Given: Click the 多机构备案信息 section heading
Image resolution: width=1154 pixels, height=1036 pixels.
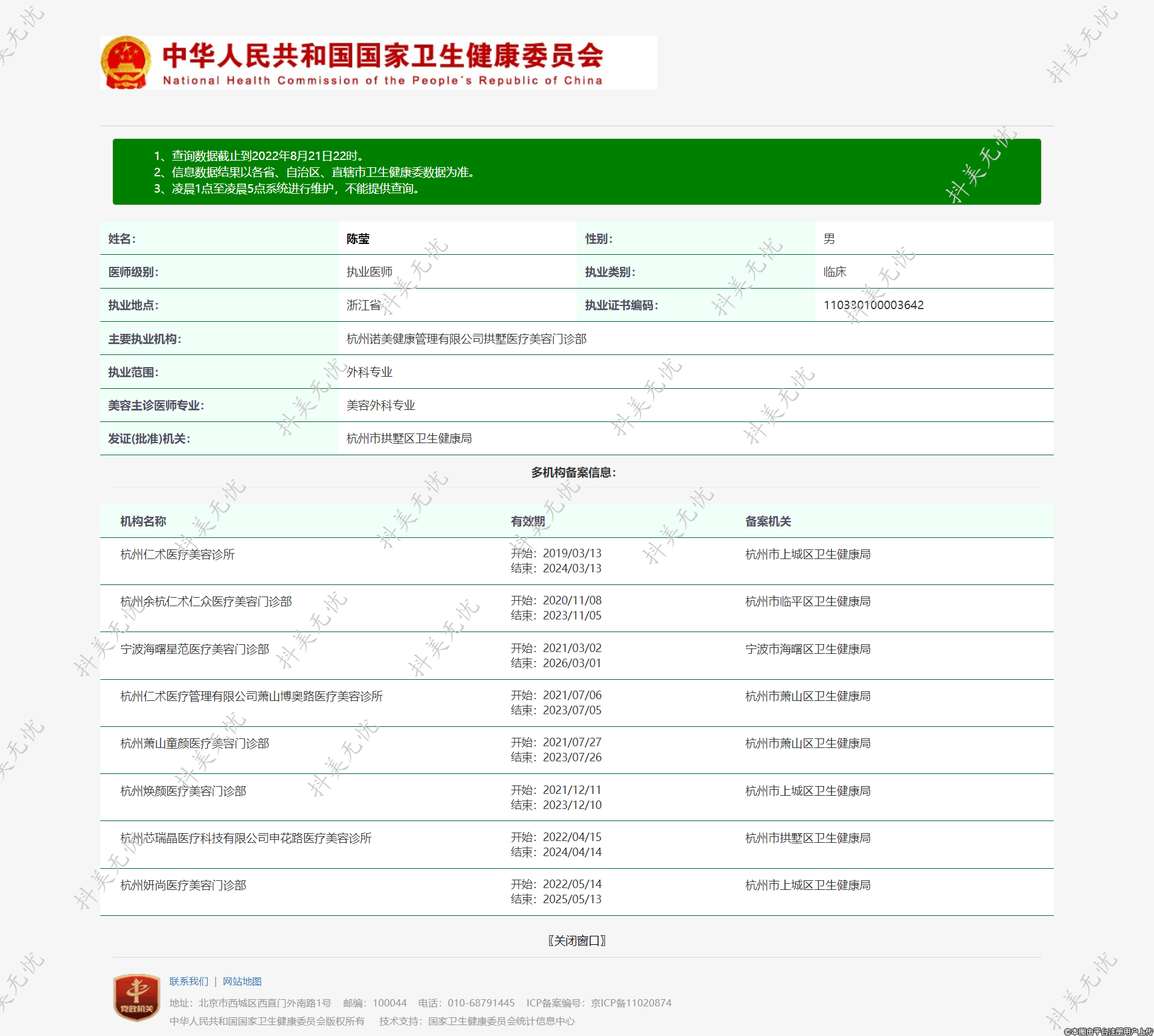Looking at the screenshot, I should (x=573, y=473).
